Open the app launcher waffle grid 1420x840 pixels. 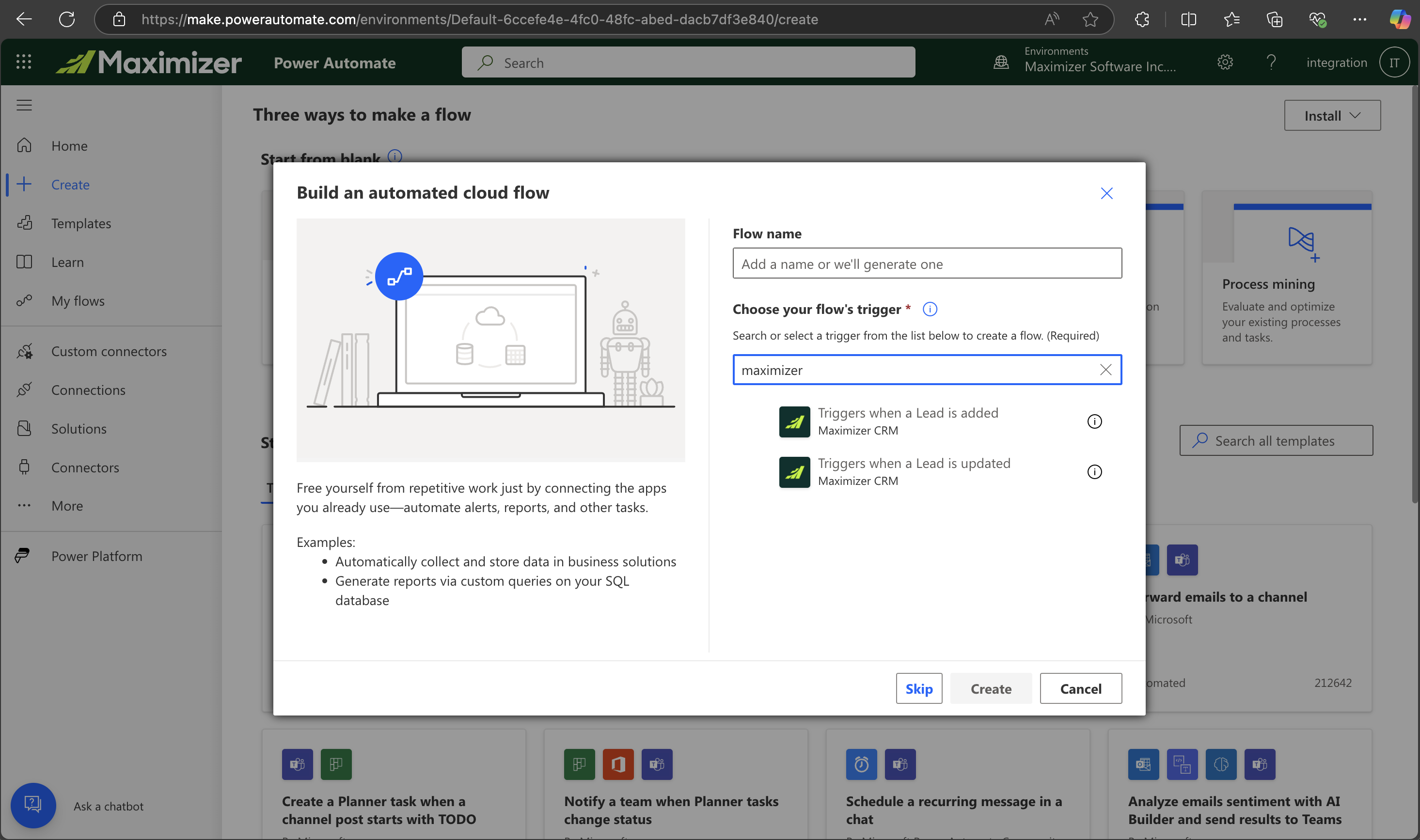click(x=24, y=62)
